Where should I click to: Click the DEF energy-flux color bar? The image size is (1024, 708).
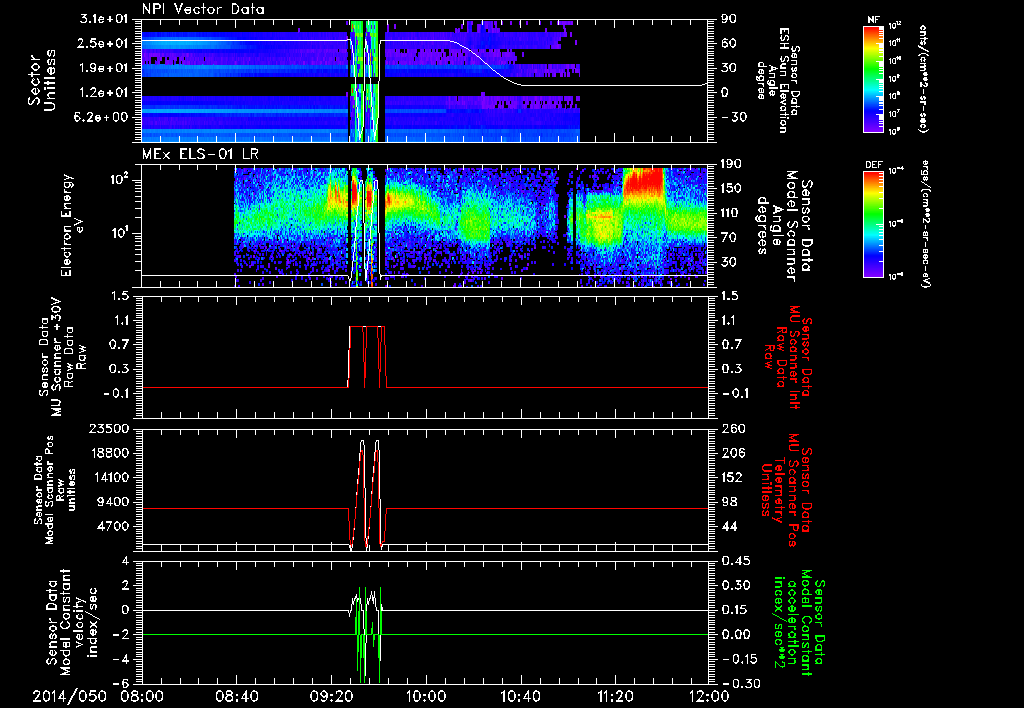point(873,224)
